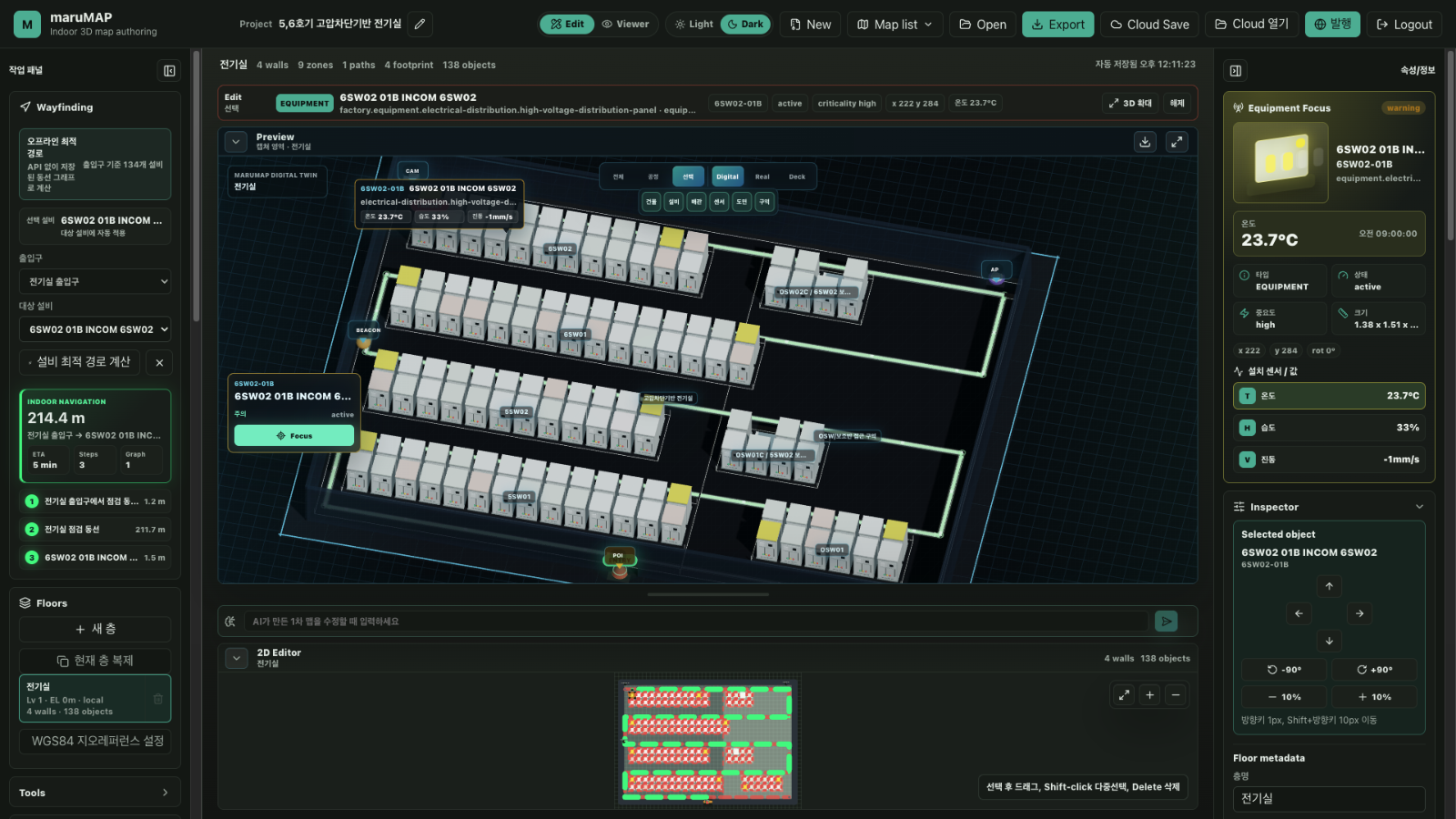This screenshot has width=1456, height=819.
Task: Select the 공정 filter tab in preview
Action: (653, 177)
